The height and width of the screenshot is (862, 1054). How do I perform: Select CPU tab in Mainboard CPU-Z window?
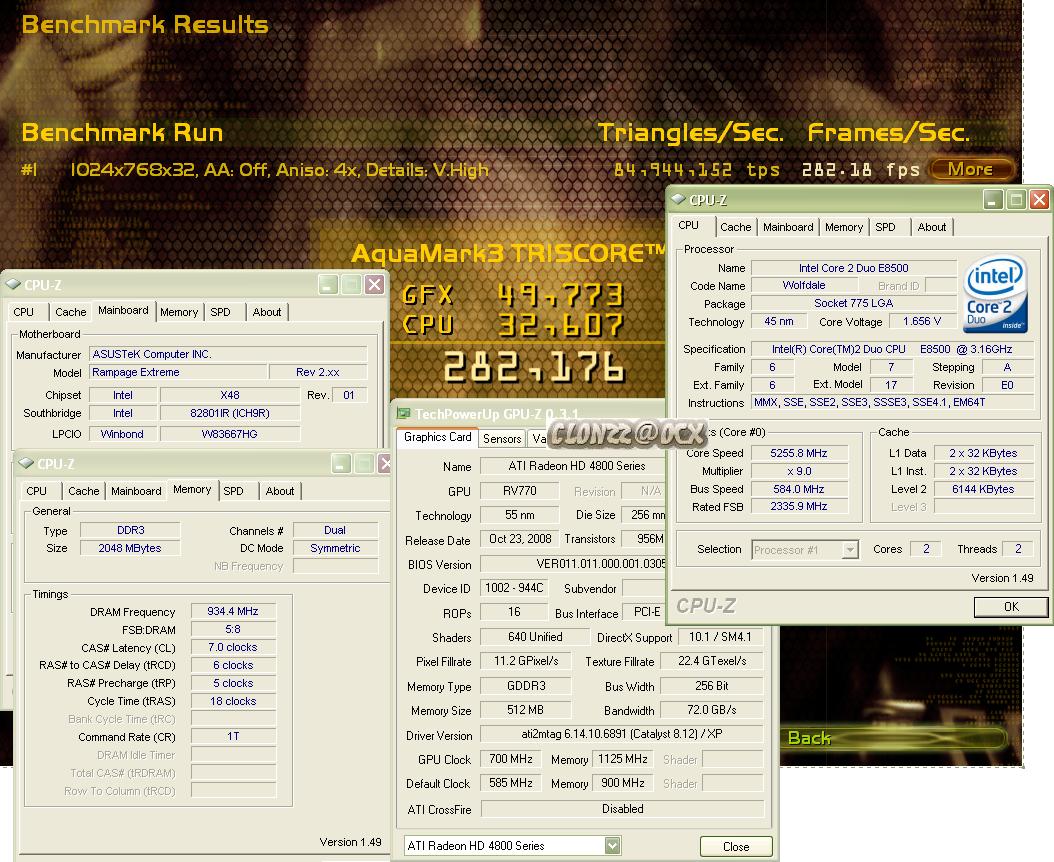point(24,312)
